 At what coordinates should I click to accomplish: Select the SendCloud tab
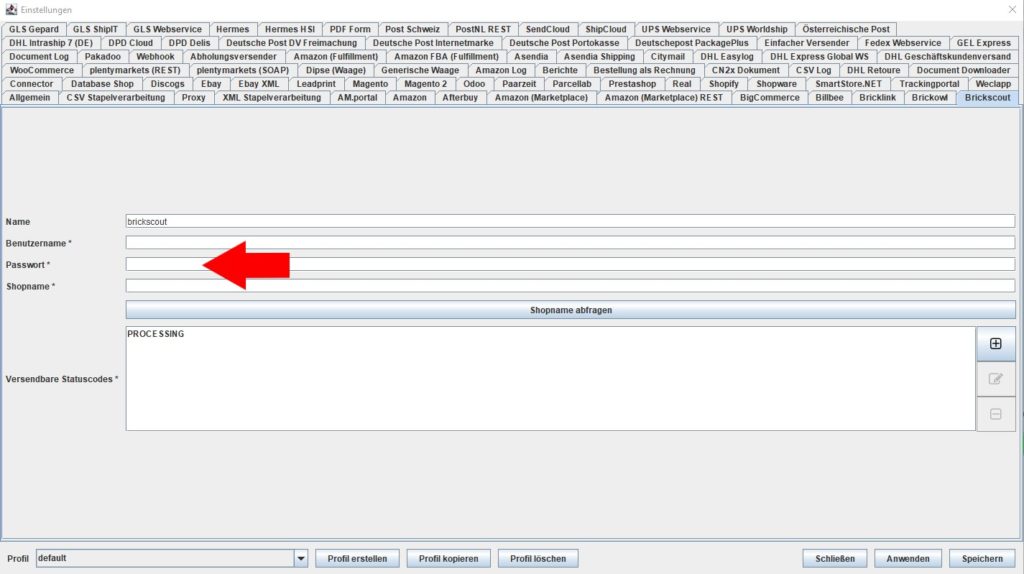pos(547,29)
